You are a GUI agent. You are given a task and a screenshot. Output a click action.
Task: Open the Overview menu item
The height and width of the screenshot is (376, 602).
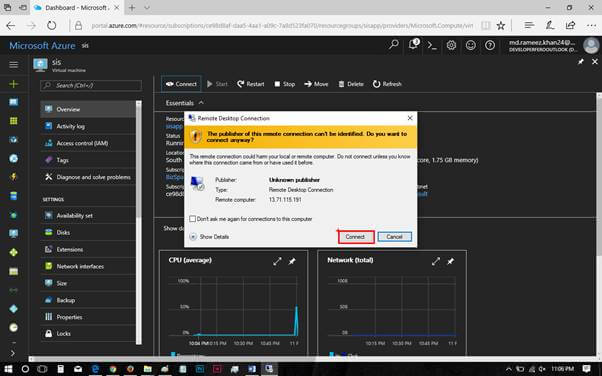pyautogui.click(x=88, y=109)
